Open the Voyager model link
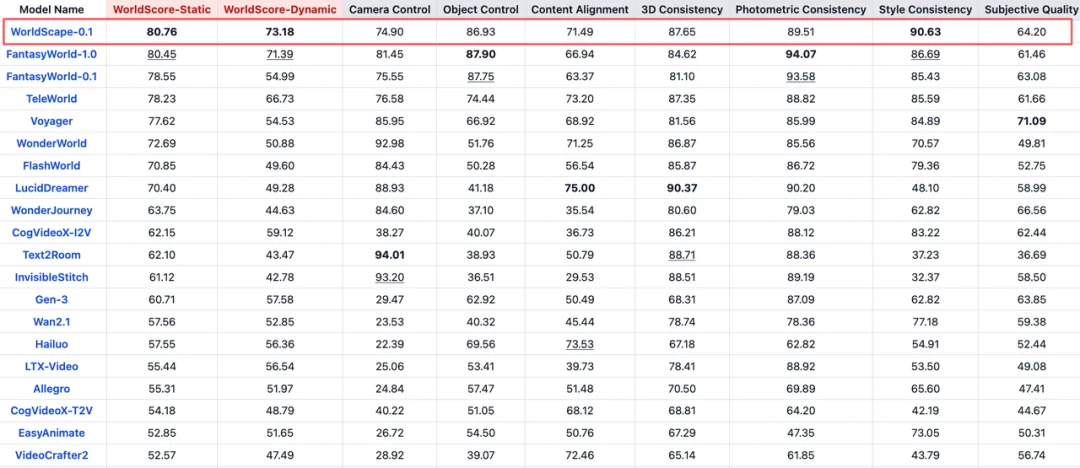The width and height of the screenshot is (1080, 468). pyautogui.click(x=52, y=121)
